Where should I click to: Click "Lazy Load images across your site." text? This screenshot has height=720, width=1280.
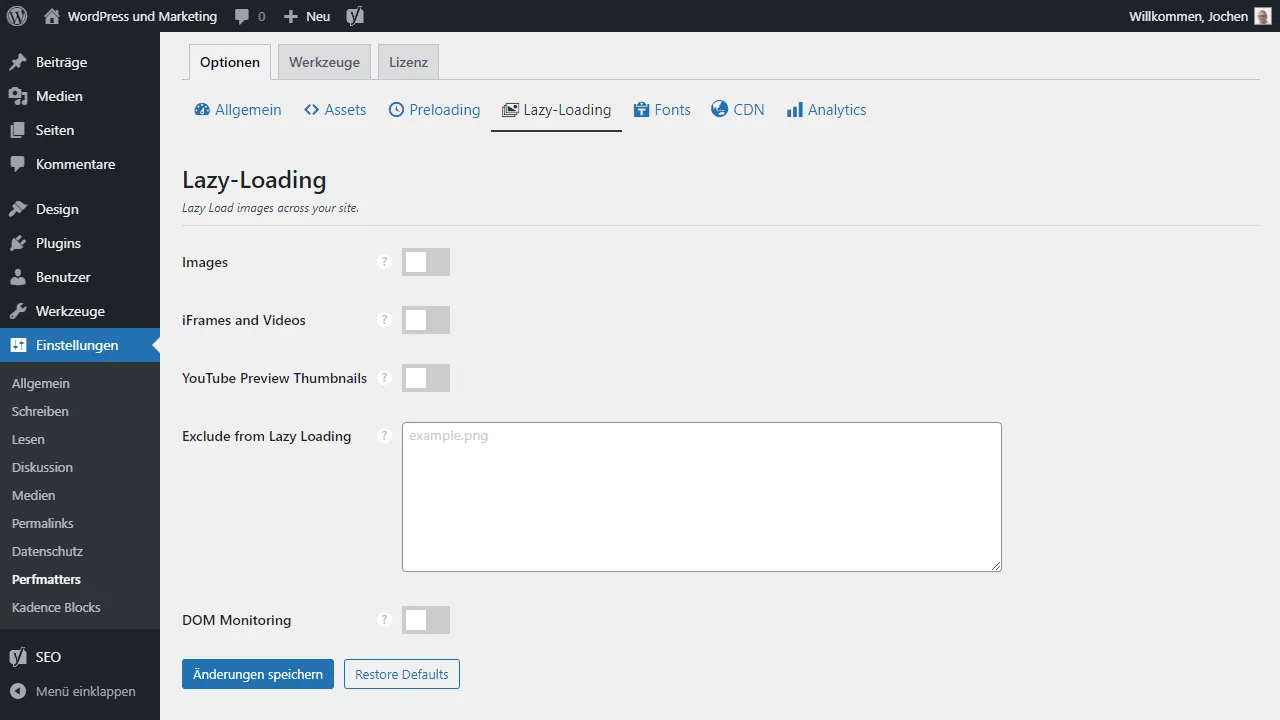(x=270, y=208)
